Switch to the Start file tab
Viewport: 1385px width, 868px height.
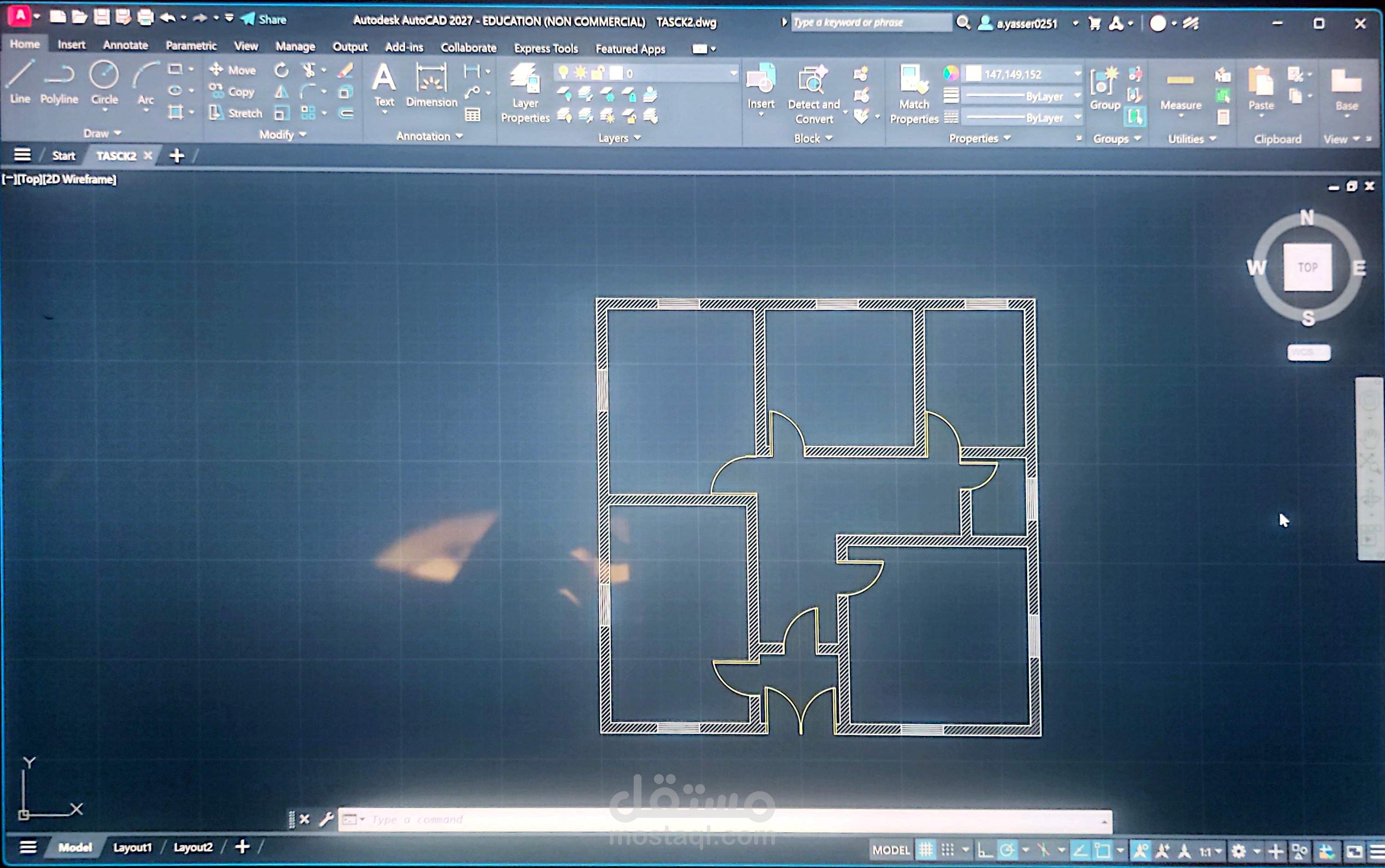[x=63, y=156]
